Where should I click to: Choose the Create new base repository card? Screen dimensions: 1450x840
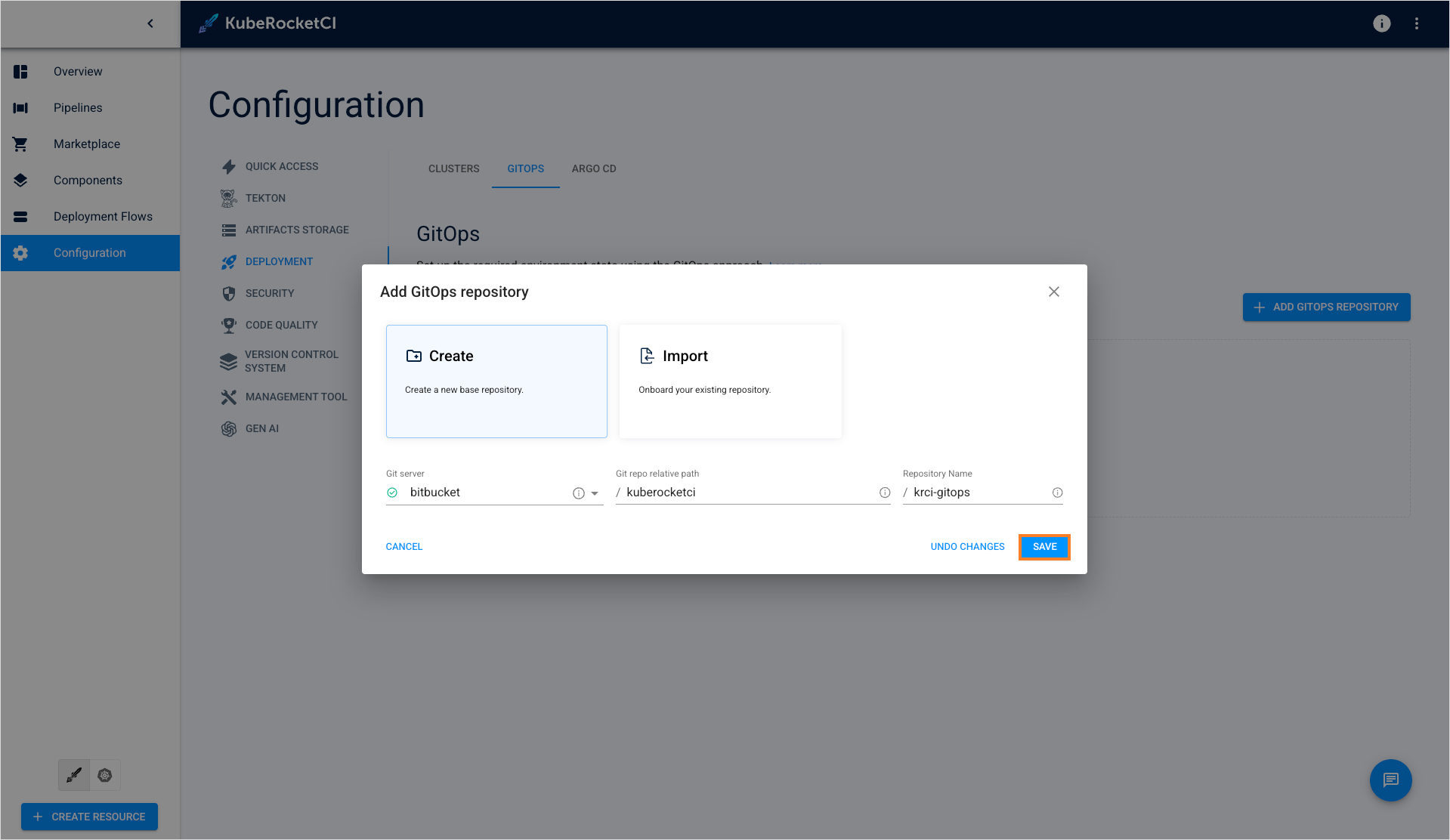tap(496, 381)
